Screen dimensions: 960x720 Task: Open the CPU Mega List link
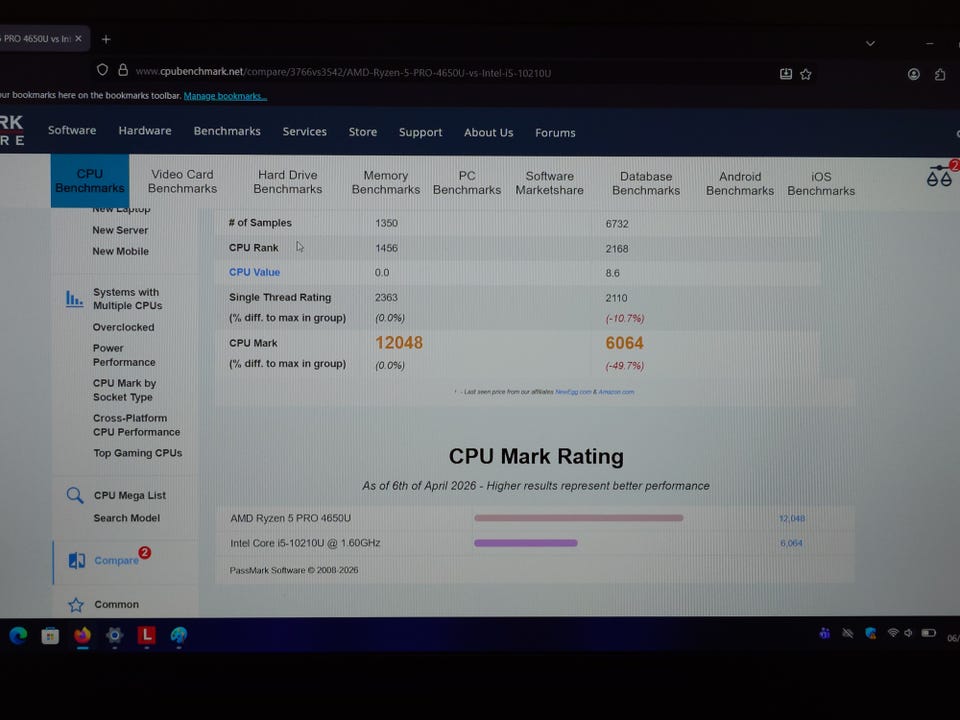point(130,495)
